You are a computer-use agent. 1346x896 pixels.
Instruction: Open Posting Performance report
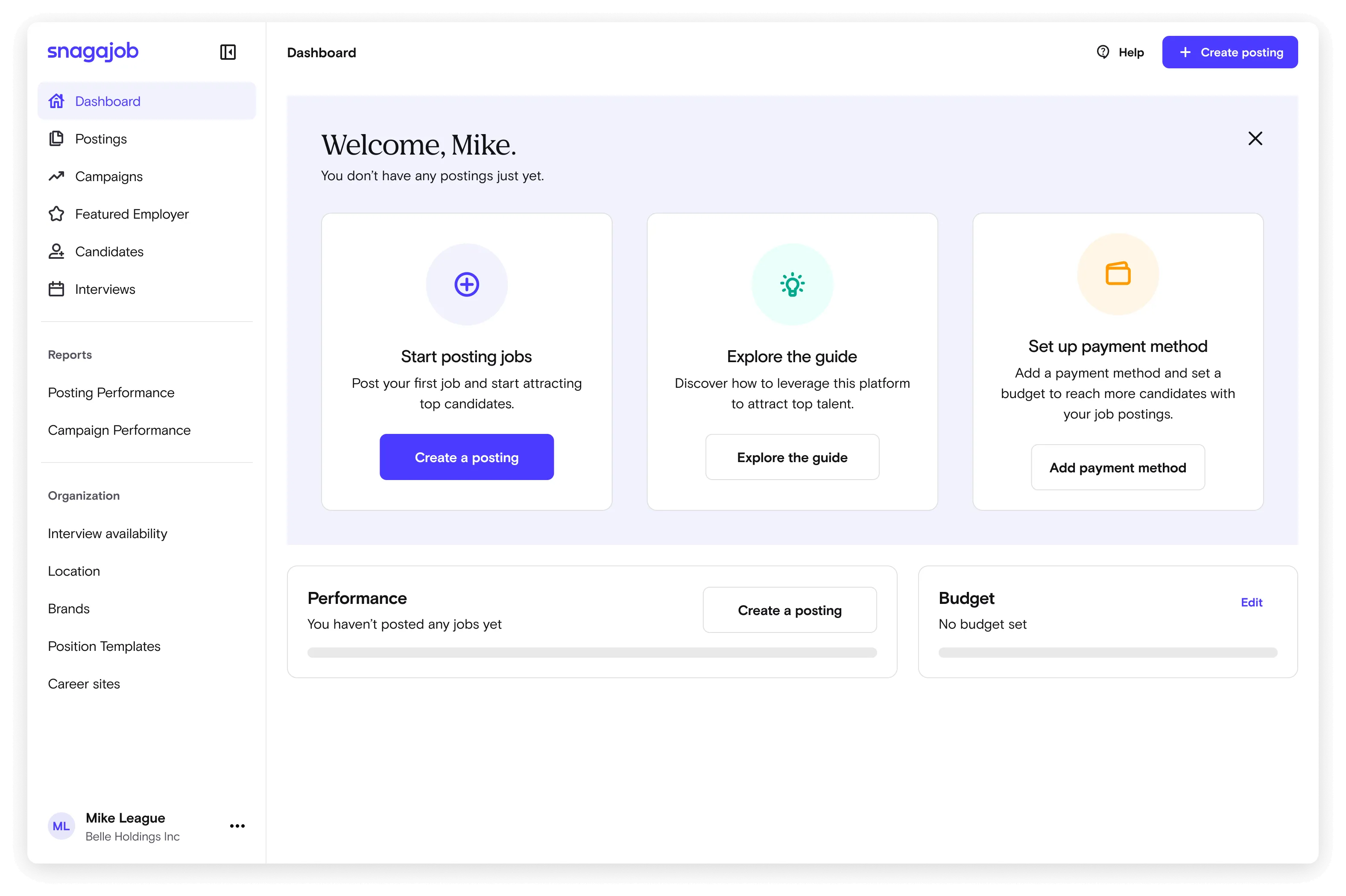(x=111, y=392)
